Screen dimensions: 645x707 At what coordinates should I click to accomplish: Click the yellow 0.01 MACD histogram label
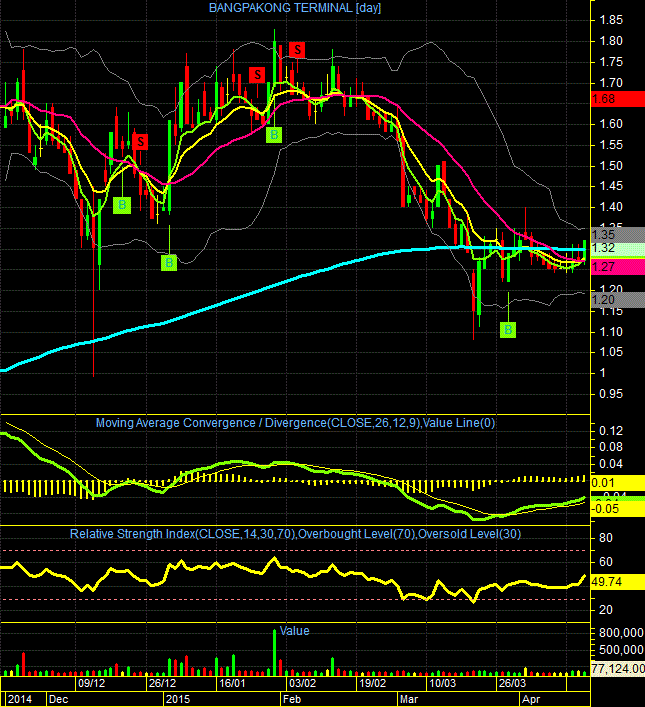[617, 483]
